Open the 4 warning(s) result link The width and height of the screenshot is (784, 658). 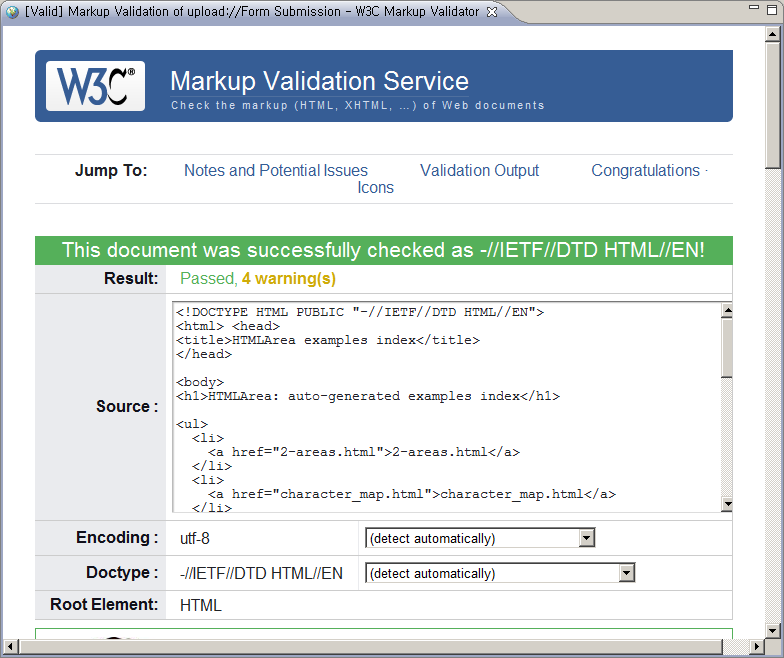(x=288, y=279)
